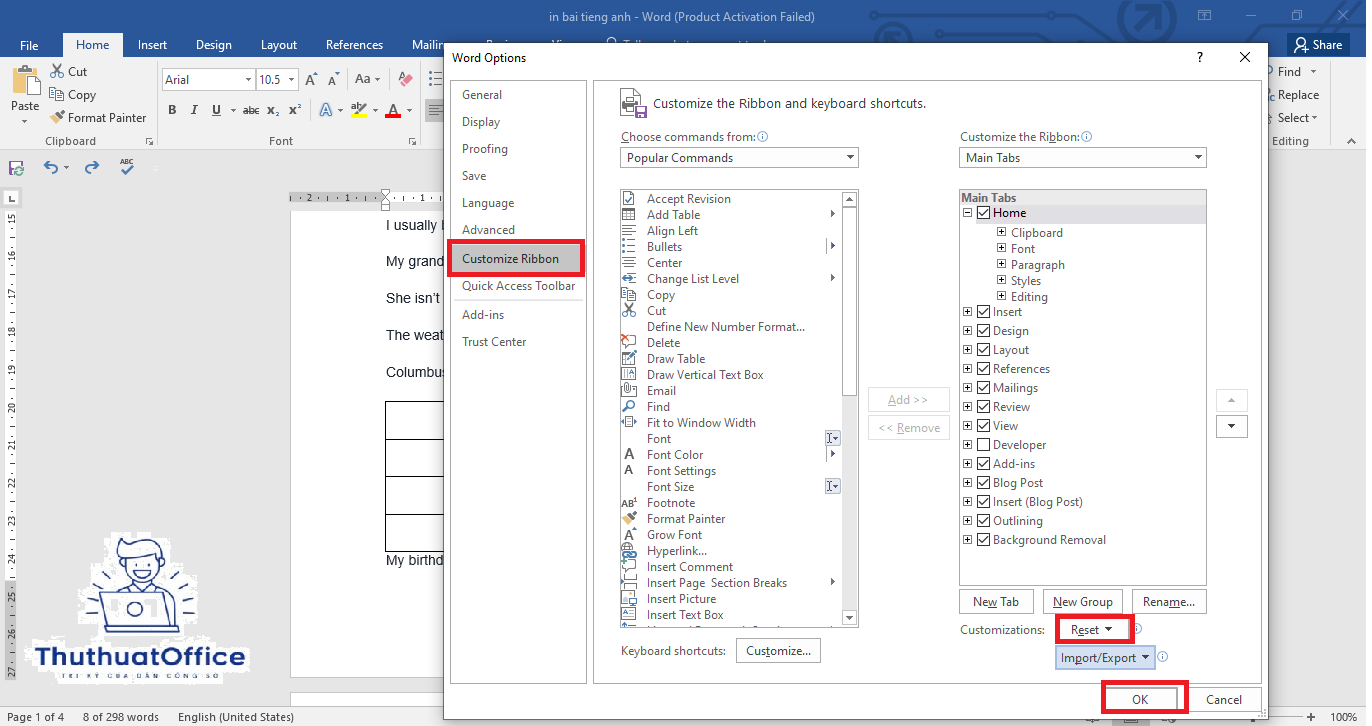Click the Shrink Font icon in ribbon

tap(333, 79)
